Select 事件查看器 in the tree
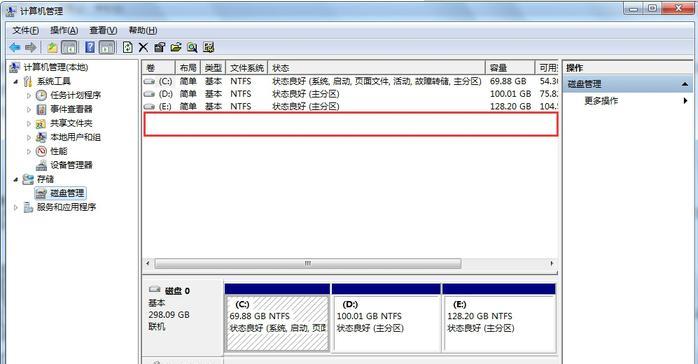The width and height of the screenshot is (698, 364). (x=71, y=109)
